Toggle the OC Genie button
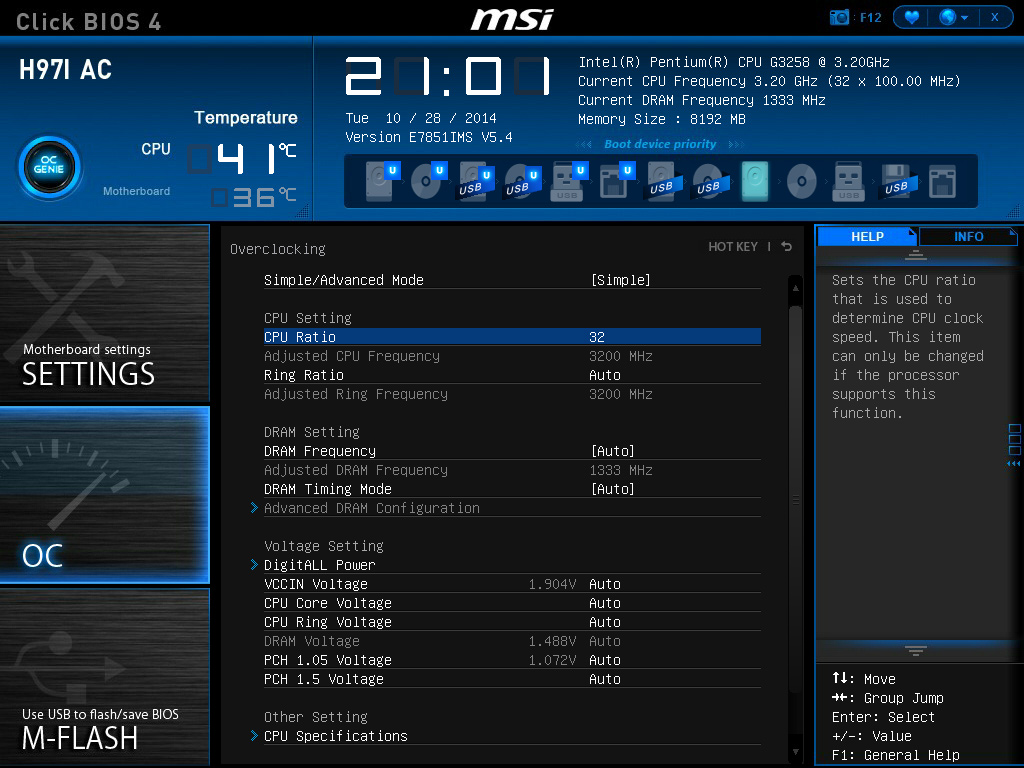Viewport: 1024px width, 768px height. [x=49, y=166]
